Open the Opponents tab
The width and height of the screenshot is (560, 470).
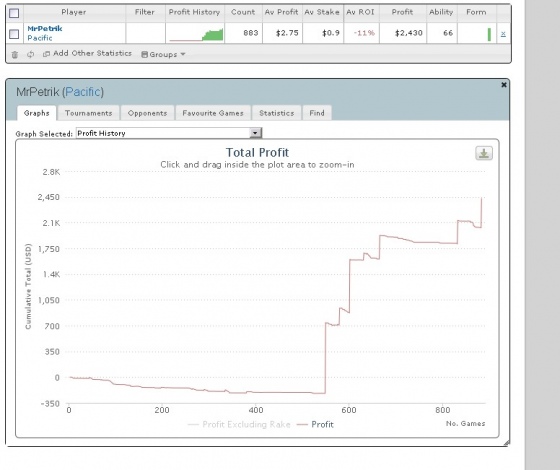148,113
